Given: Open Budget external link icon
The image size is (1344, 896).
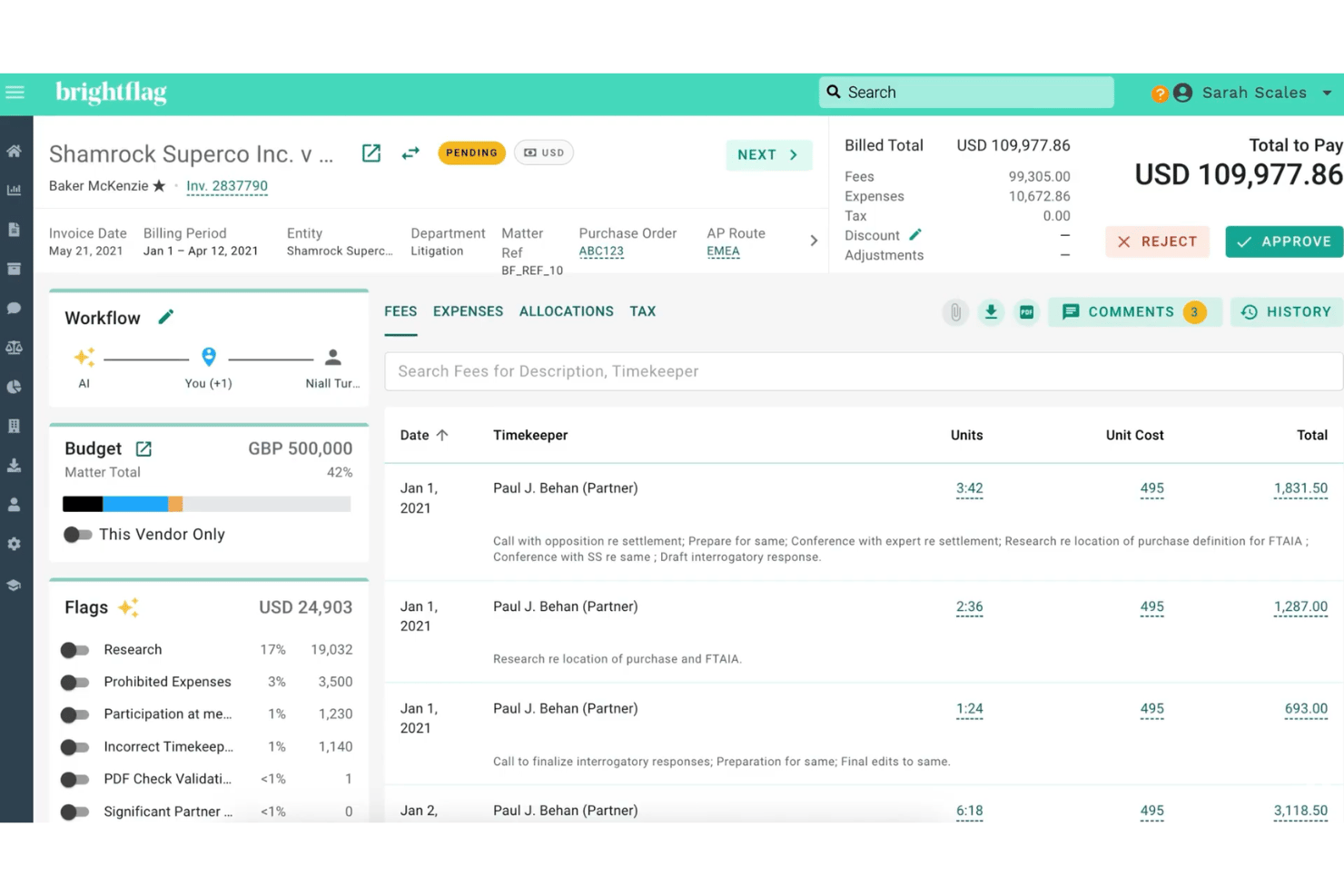Looking at the screenshot, I should 143,448.
